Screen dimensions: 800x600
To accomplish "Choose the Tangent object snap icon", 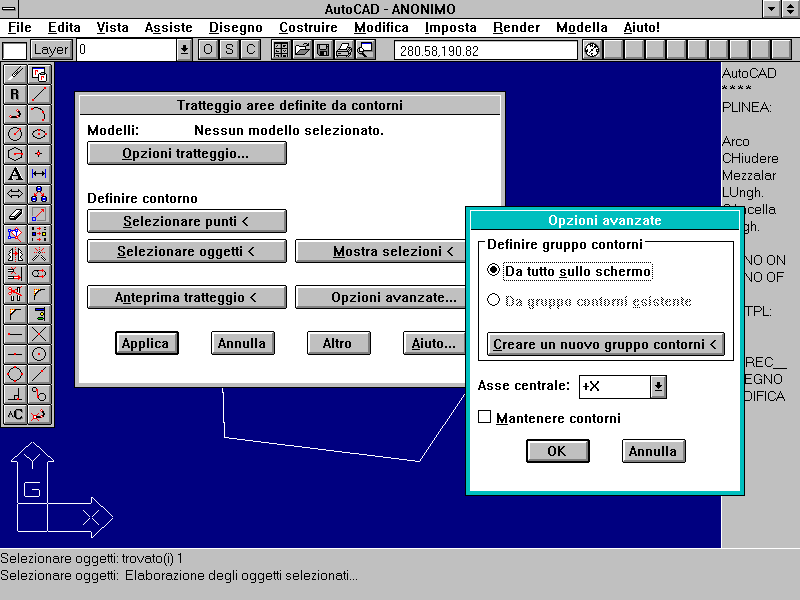I will (39, 394).
